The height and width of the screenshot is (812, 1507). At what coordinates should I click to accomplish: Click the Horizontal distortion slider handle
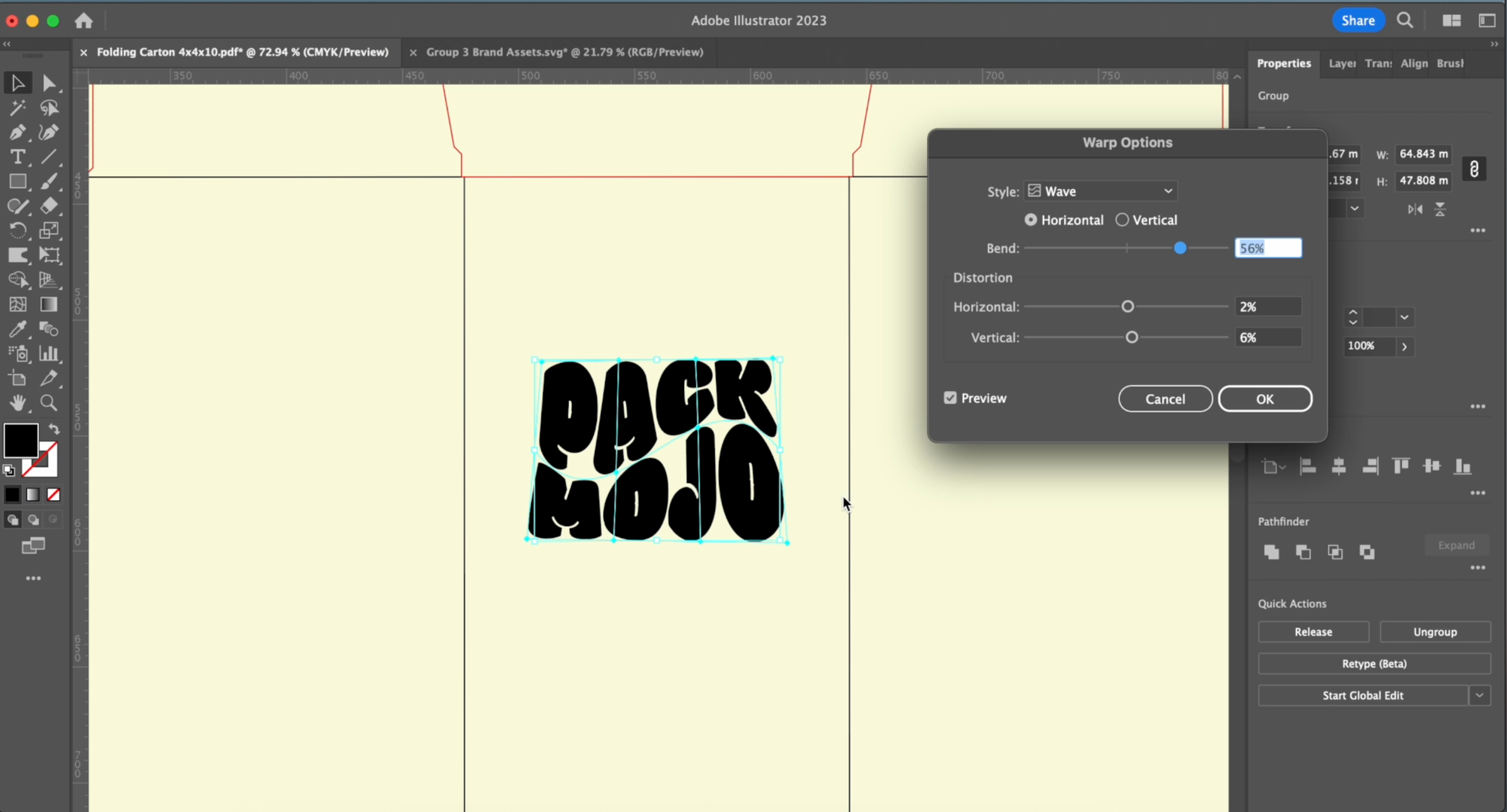coord(1127,307)
